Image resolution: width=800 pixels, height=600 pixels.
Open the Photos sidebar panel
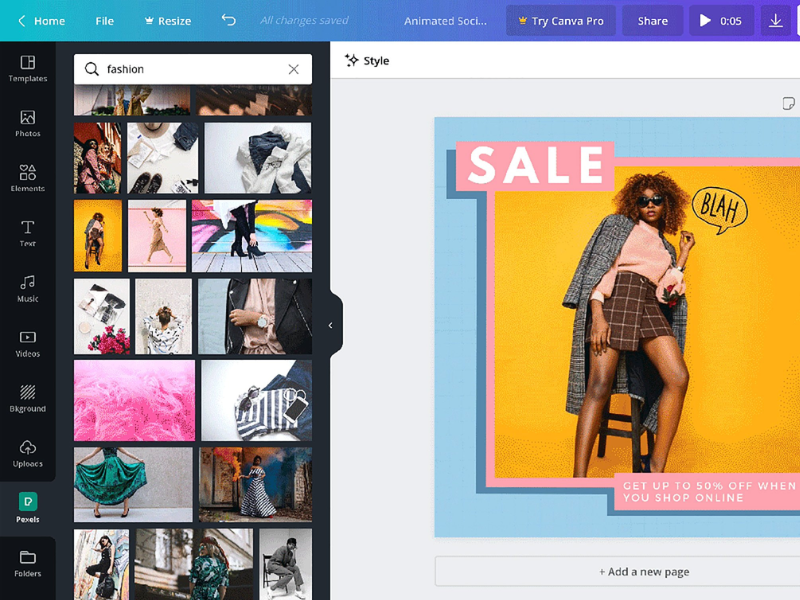[27, 123]
